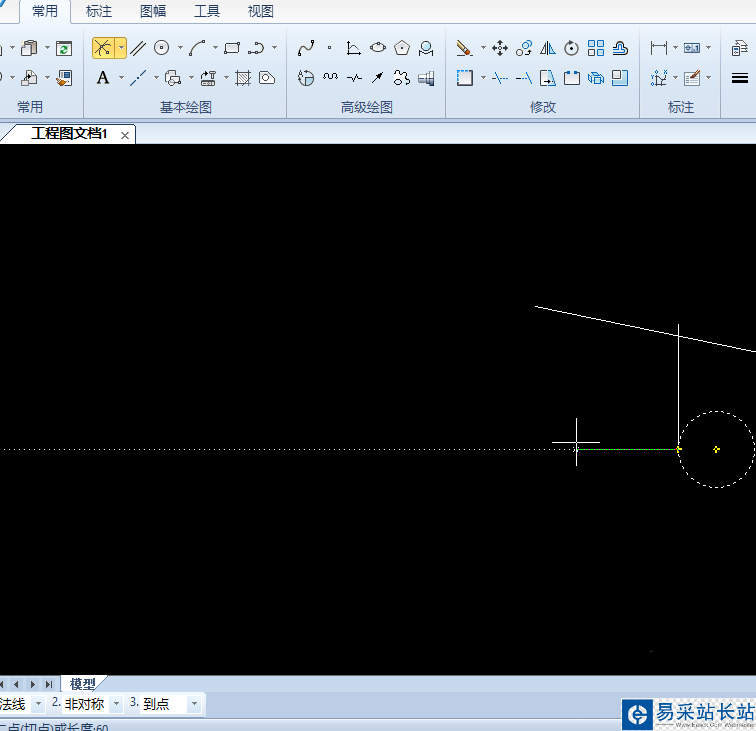
Task: Select the Extend tool
Action: pyautogui.click(x=524, y=78)
